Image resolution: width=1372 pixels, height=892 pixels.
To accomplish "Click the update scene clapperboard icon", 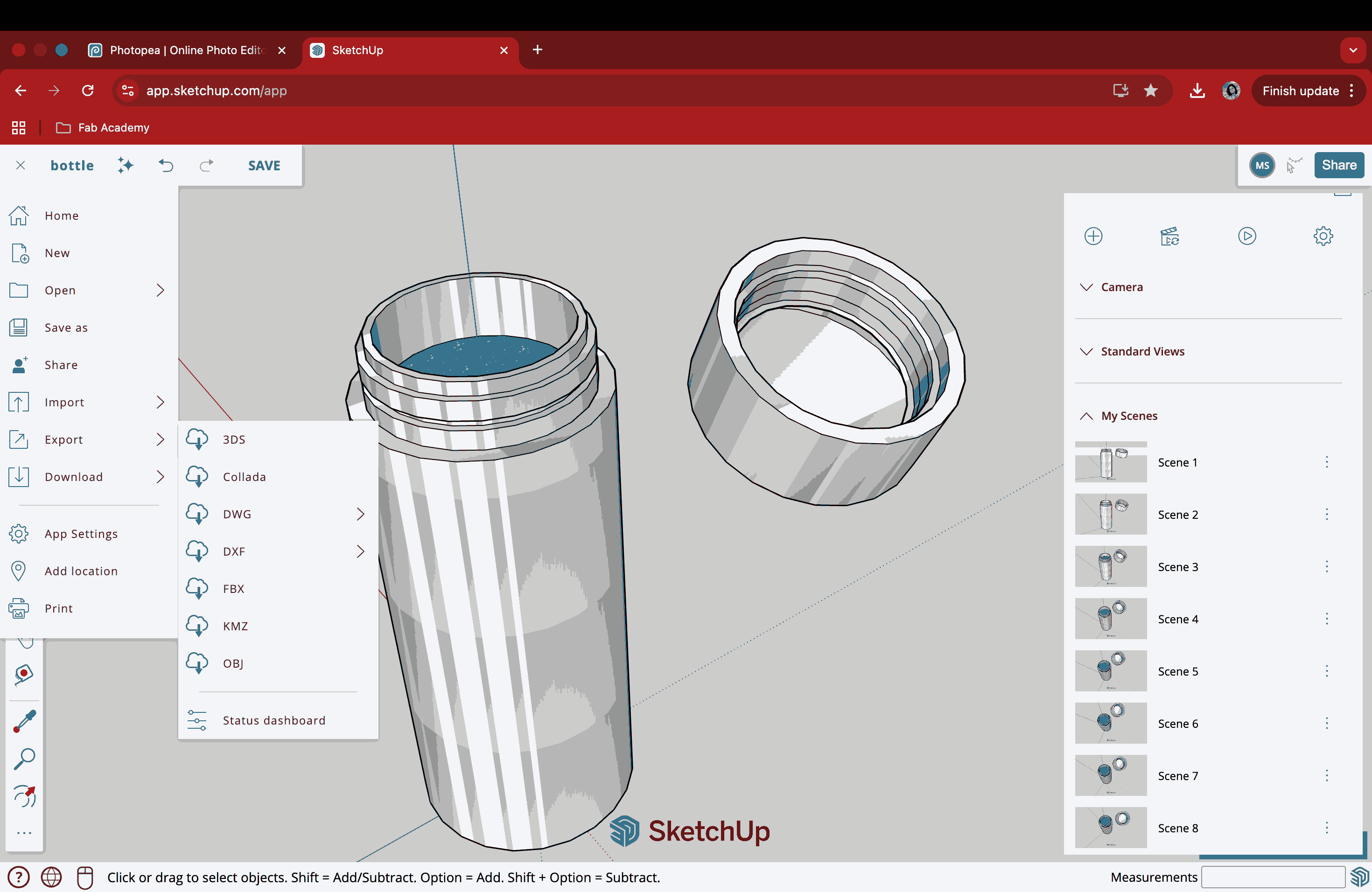I will point(1169,236).
